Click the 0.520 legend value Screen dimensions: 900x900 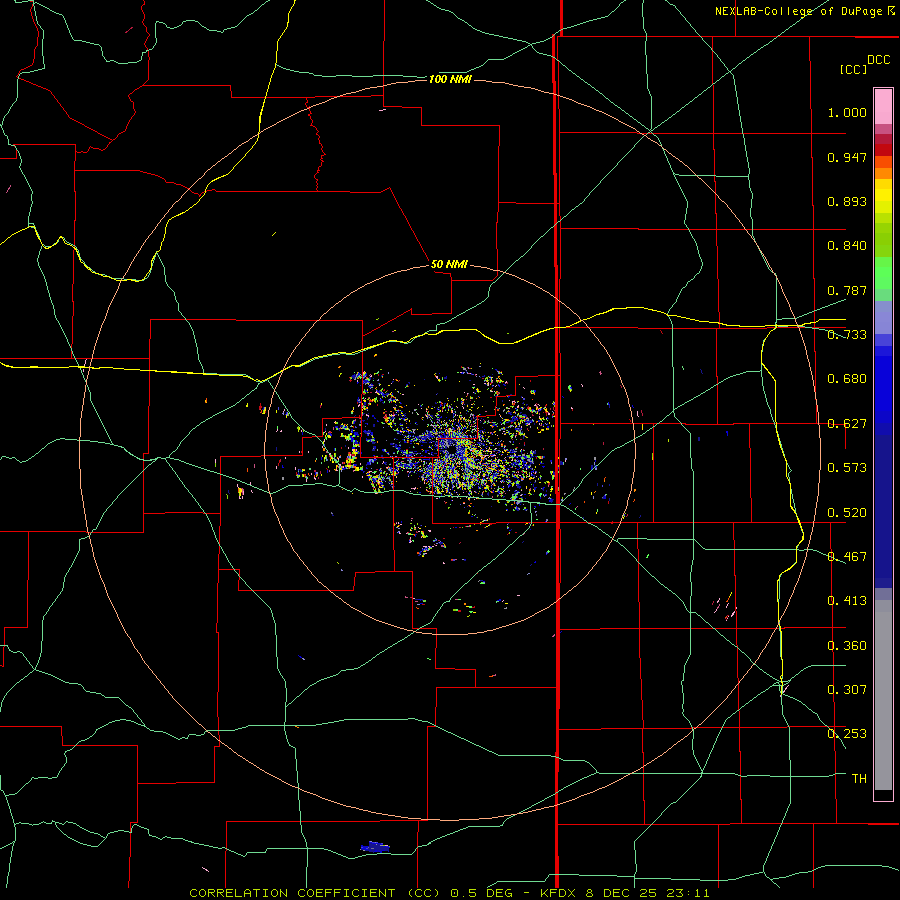tap(847, 513)
